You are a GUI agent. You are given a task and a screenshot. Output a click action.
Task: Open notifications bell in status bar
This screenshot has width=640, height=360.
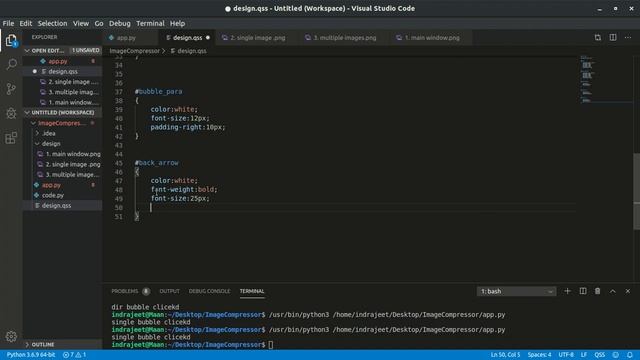point(630,355)
